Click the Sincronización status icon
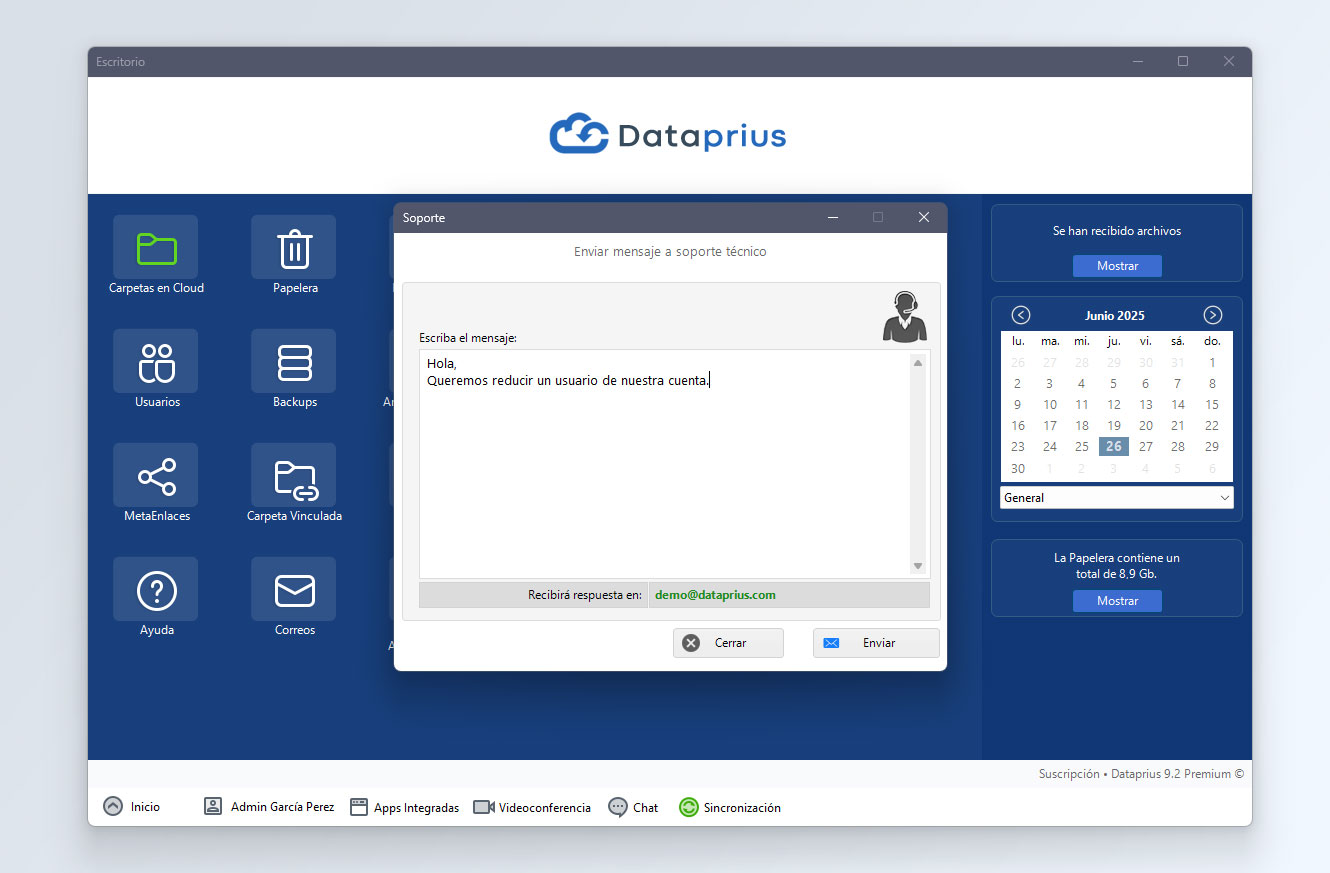 [x=688, y=807]
